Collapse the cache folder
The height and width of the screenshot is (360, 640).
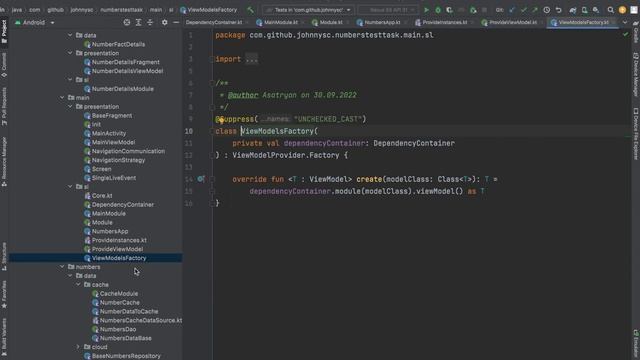point(78,284)
